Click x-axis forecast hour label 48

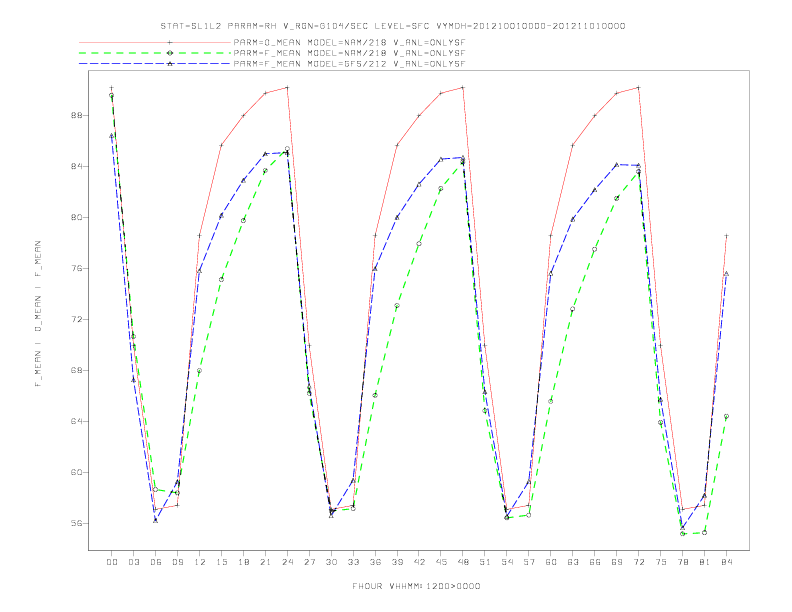[463, 562]
